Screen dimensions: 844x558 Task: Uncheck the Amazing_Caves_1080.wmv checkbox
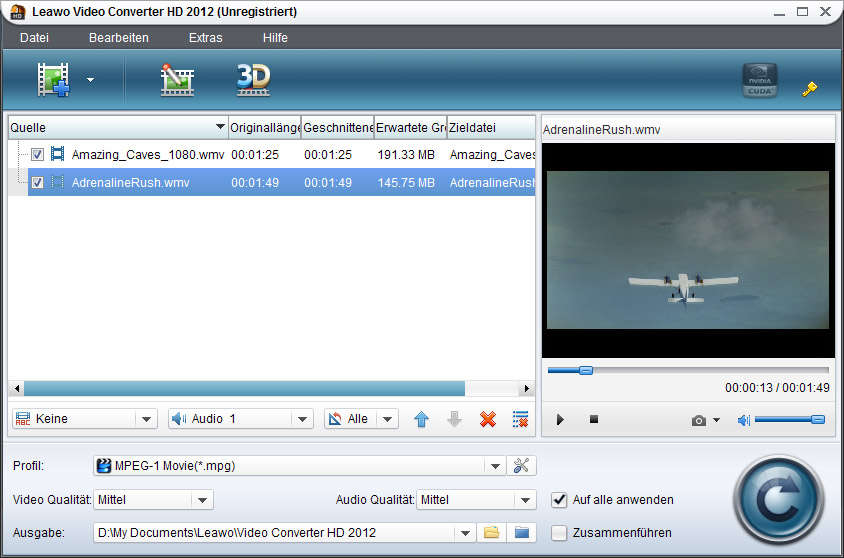coord(37,154)
